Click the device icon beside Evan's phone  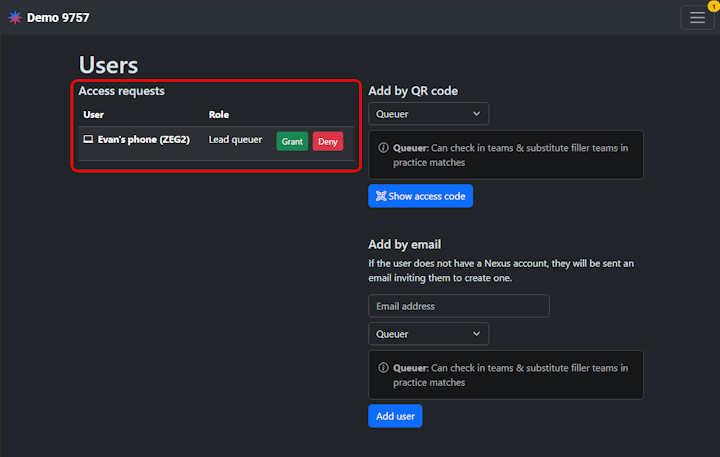click(x=88, y=140)
